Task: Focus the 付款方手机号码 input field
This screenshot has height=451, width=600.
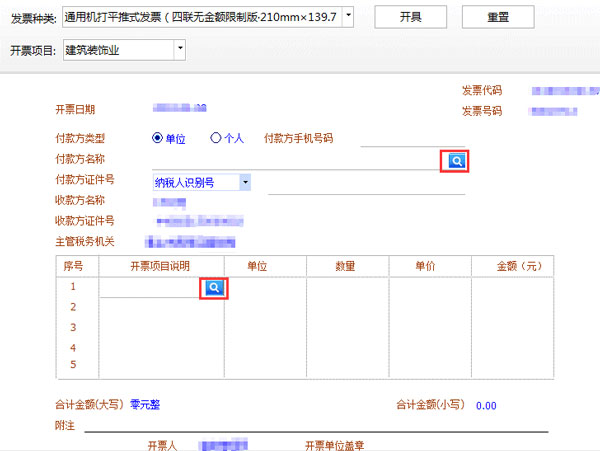Action: pos(400,139)
